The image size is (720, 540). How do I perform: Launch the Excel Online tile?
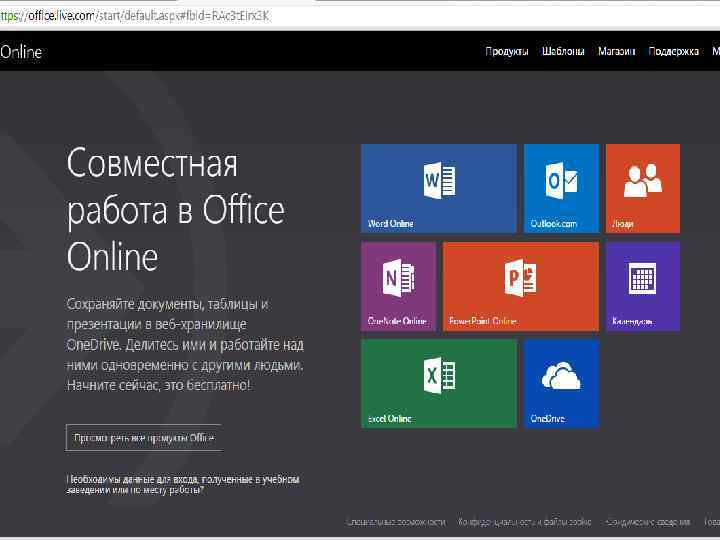(x=439, y=383)
